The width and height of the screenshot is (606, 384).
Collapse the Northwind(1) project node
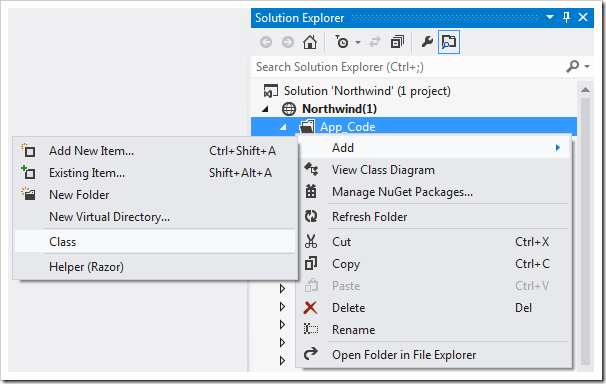[266, 109]
